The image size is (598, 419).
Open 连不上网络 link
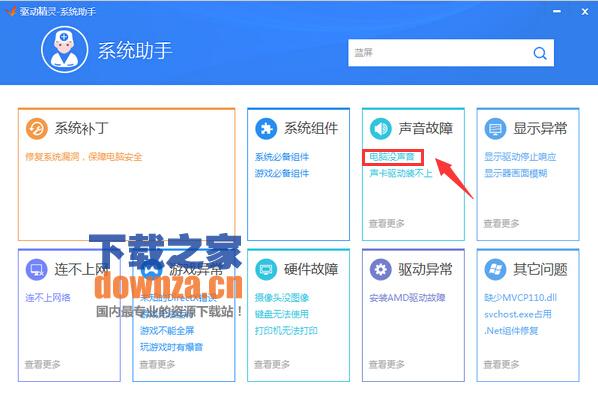[48, 297]
